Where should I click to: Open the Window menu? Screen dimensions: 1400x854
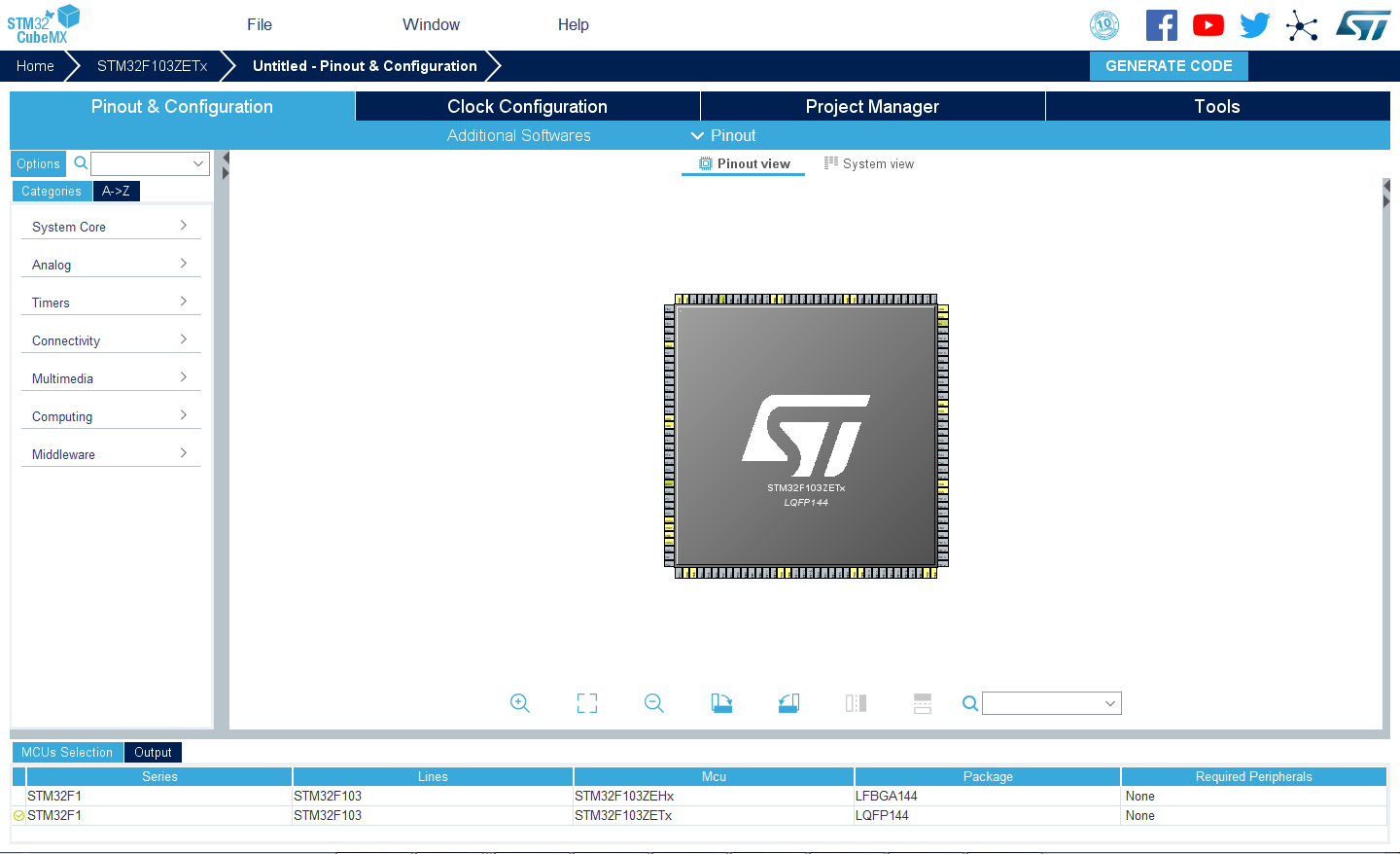[x=431, y=24]
